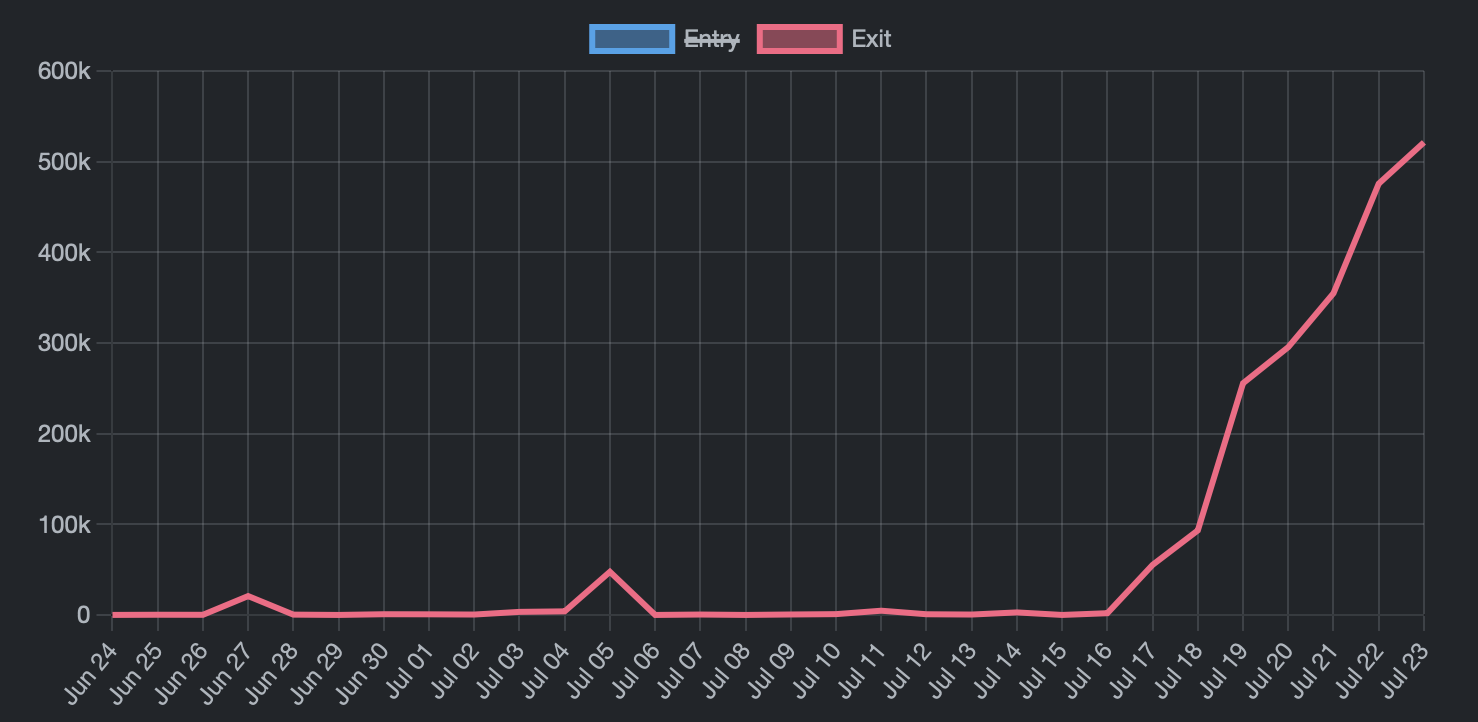Click the pink Exit legend color box

pyautogui.click(x=800, y=38)
